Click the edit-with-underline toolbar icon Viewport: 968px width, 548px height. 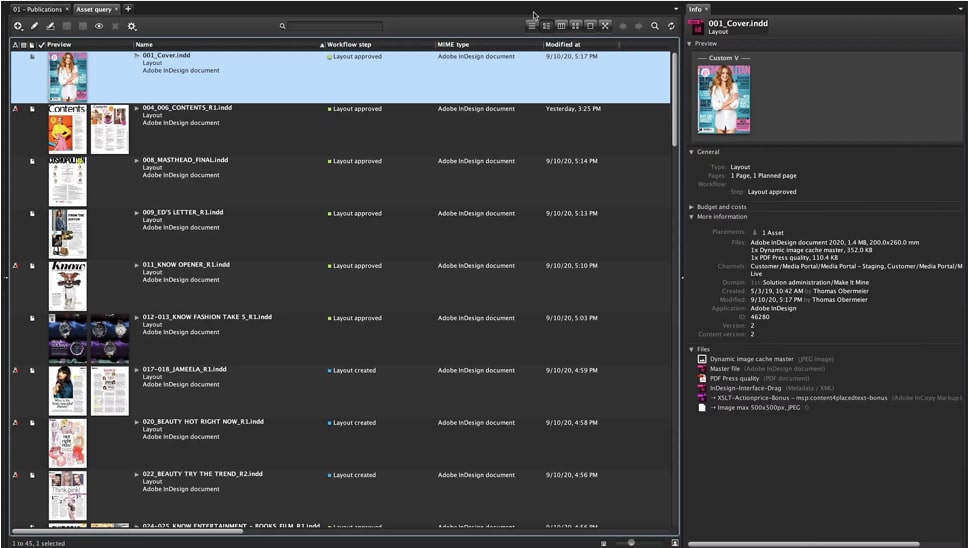(51, 26)
